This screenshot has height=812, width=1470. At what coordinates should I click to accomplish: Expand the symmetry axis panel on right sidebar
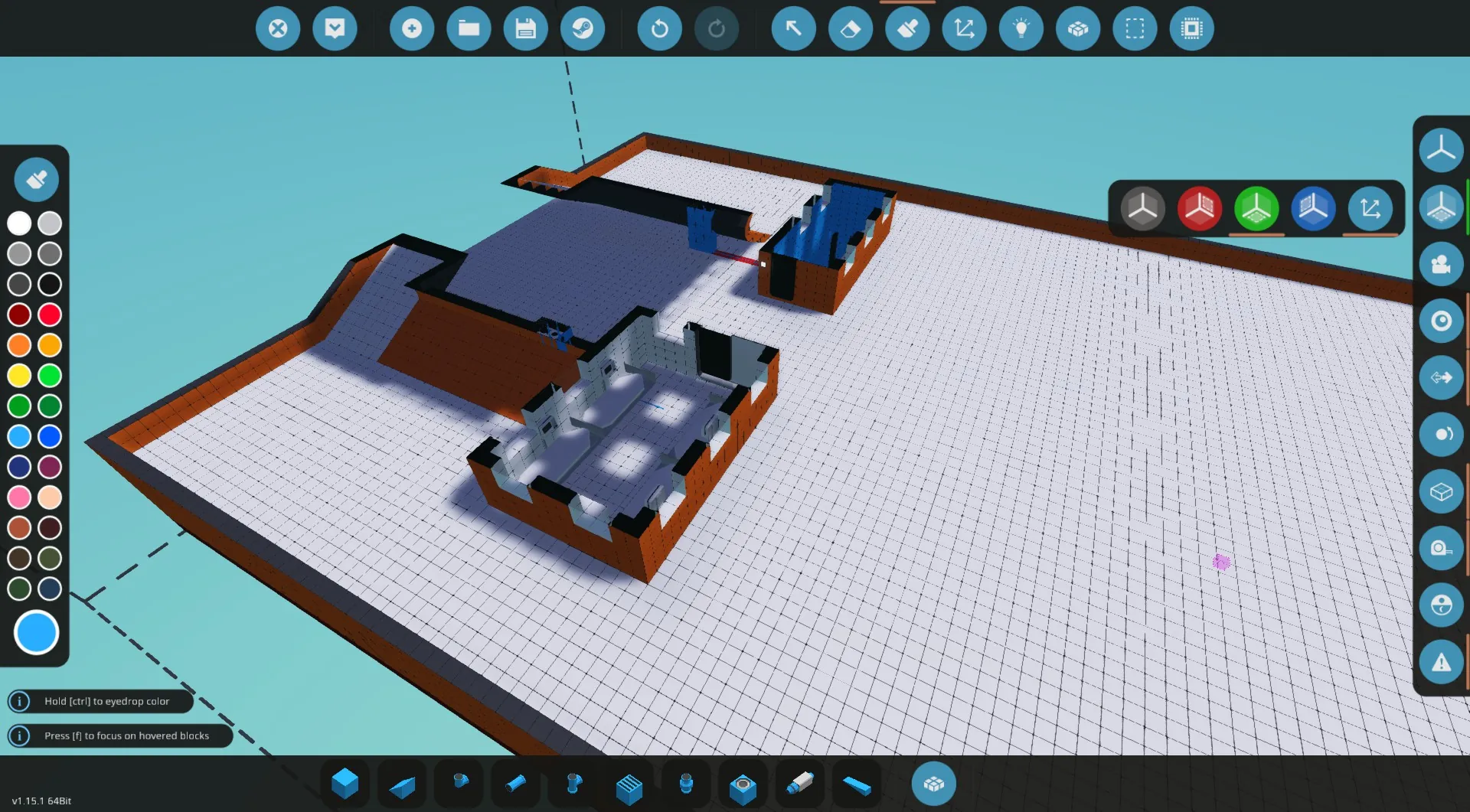click(x=1441, y=207)
